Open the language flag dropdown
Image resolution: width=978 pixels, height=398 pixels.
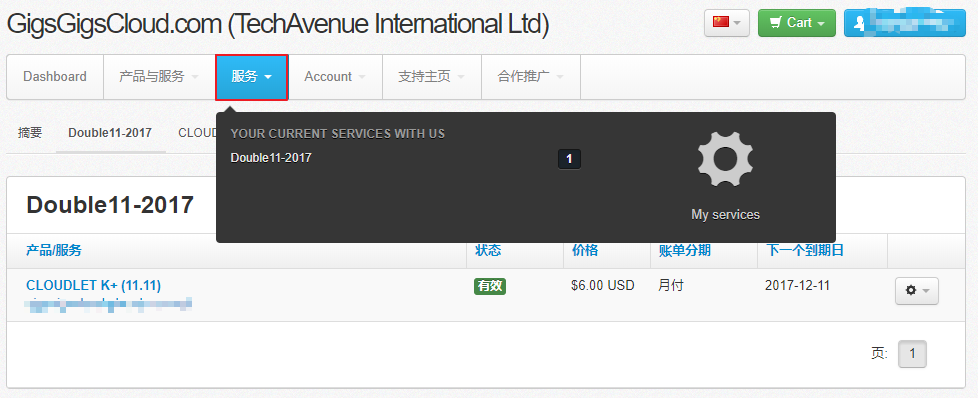(727, 23)
